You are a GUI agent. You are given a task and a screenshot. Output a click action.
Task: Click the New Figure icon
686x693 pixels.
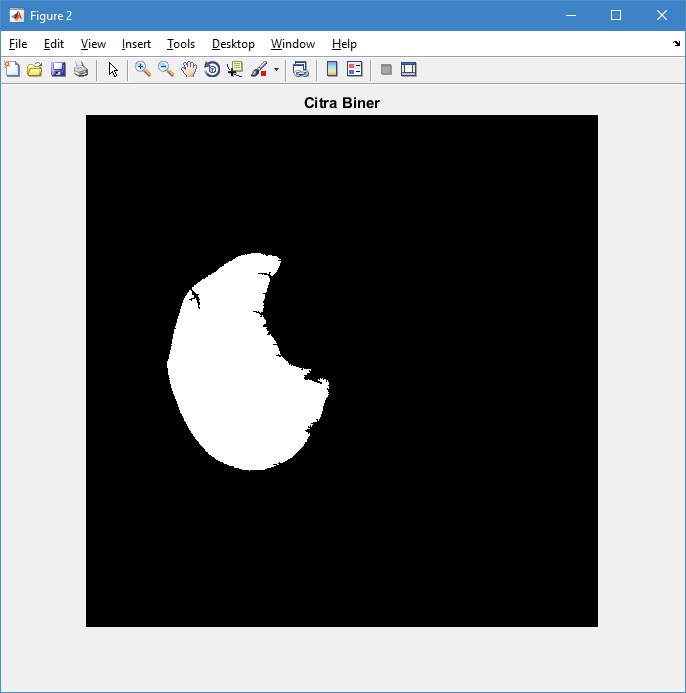(12, 69)
